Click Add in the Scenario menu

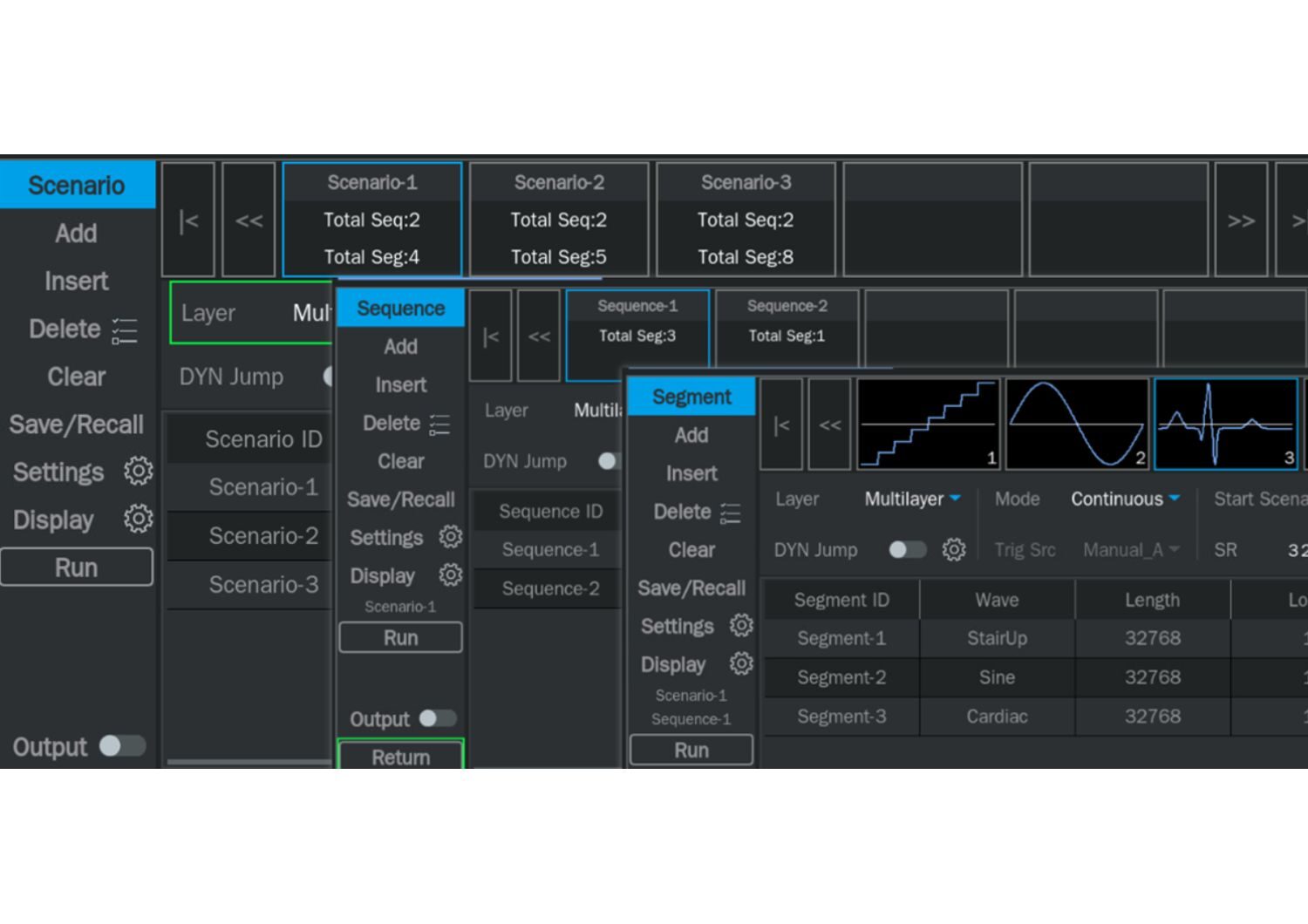coord(76,234)
